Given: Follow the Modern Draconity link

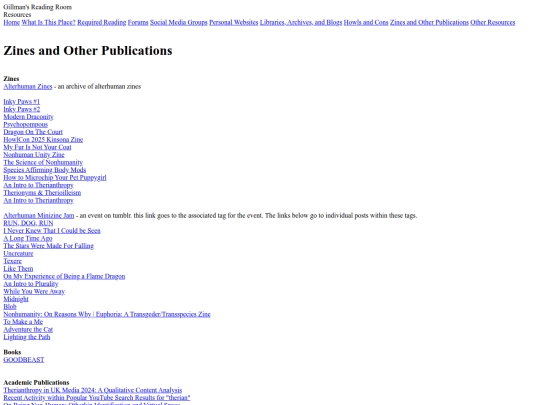Looking at the screenshot, I should pyautogui.click(x=28, y=117).
